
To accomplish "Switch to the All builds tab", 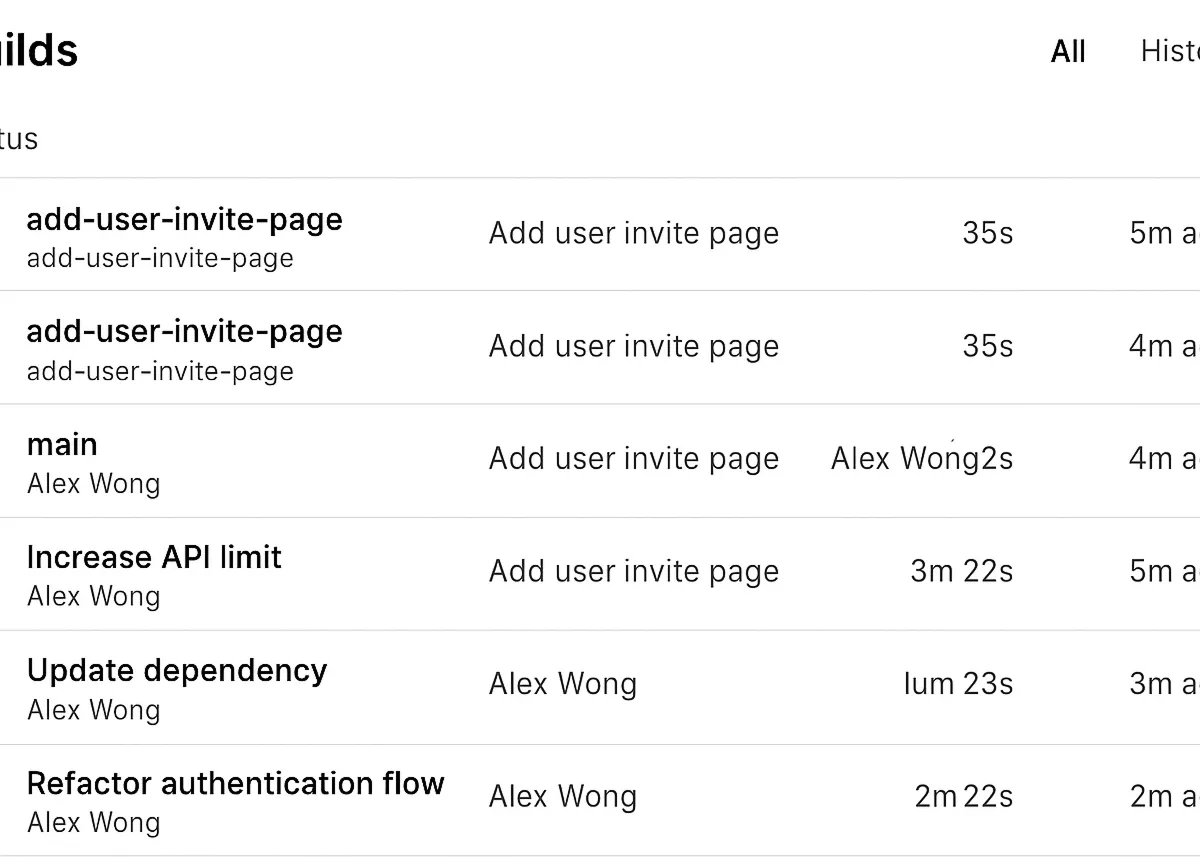I will [x=1067, y=52].
